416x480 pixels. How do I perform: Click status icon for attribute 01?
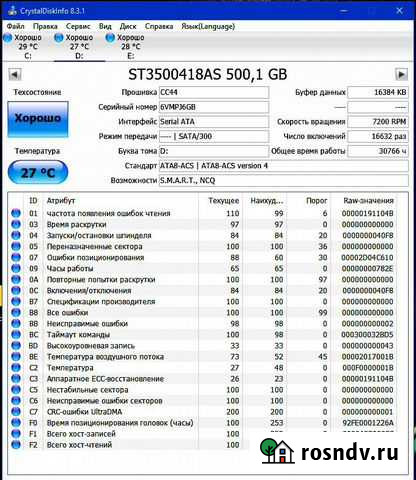pos(16,213)
